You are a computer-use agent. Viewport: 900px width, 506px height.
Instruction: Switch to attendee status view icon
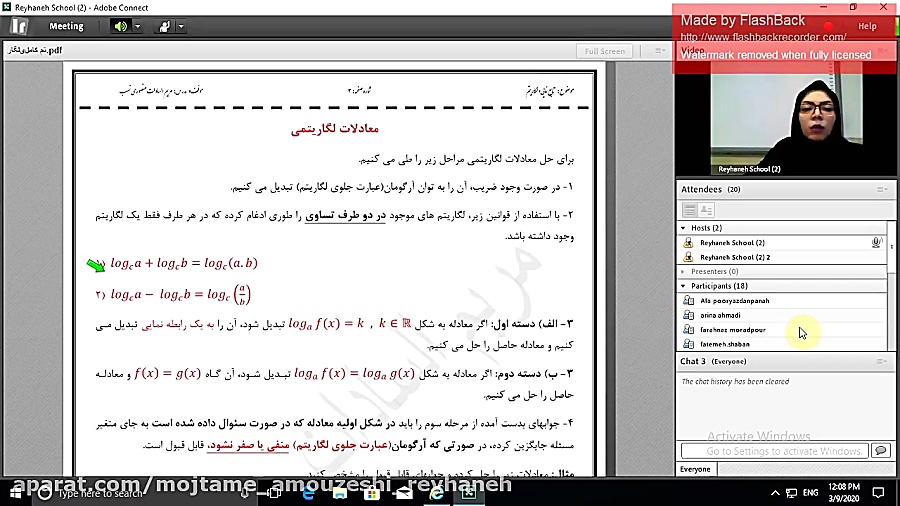[707, 210]
